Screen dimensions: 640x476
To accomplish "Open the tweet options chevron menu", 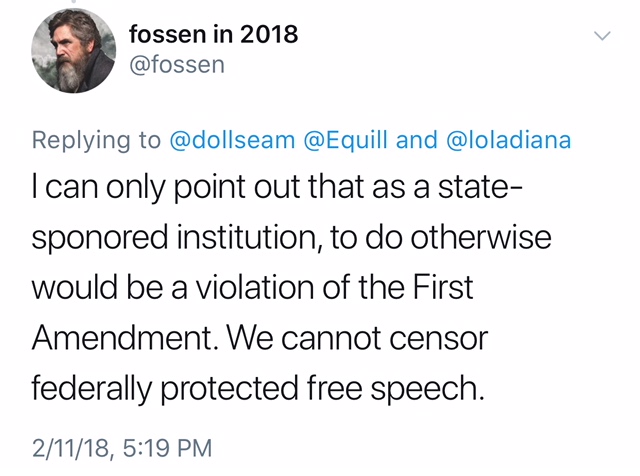I will (x=602, y=36).
